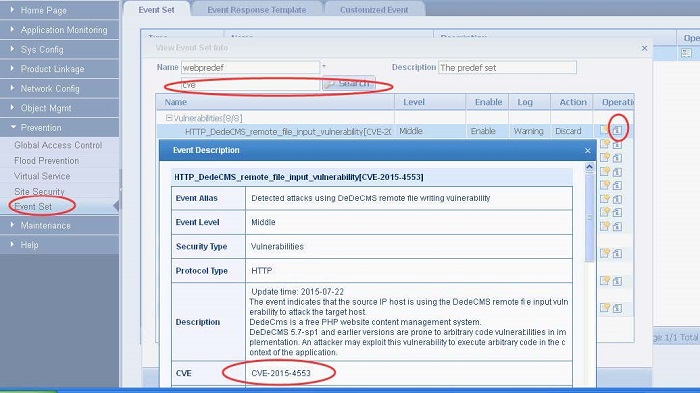Collapse the Vulnerabilities[8/8] tree group

169,118
